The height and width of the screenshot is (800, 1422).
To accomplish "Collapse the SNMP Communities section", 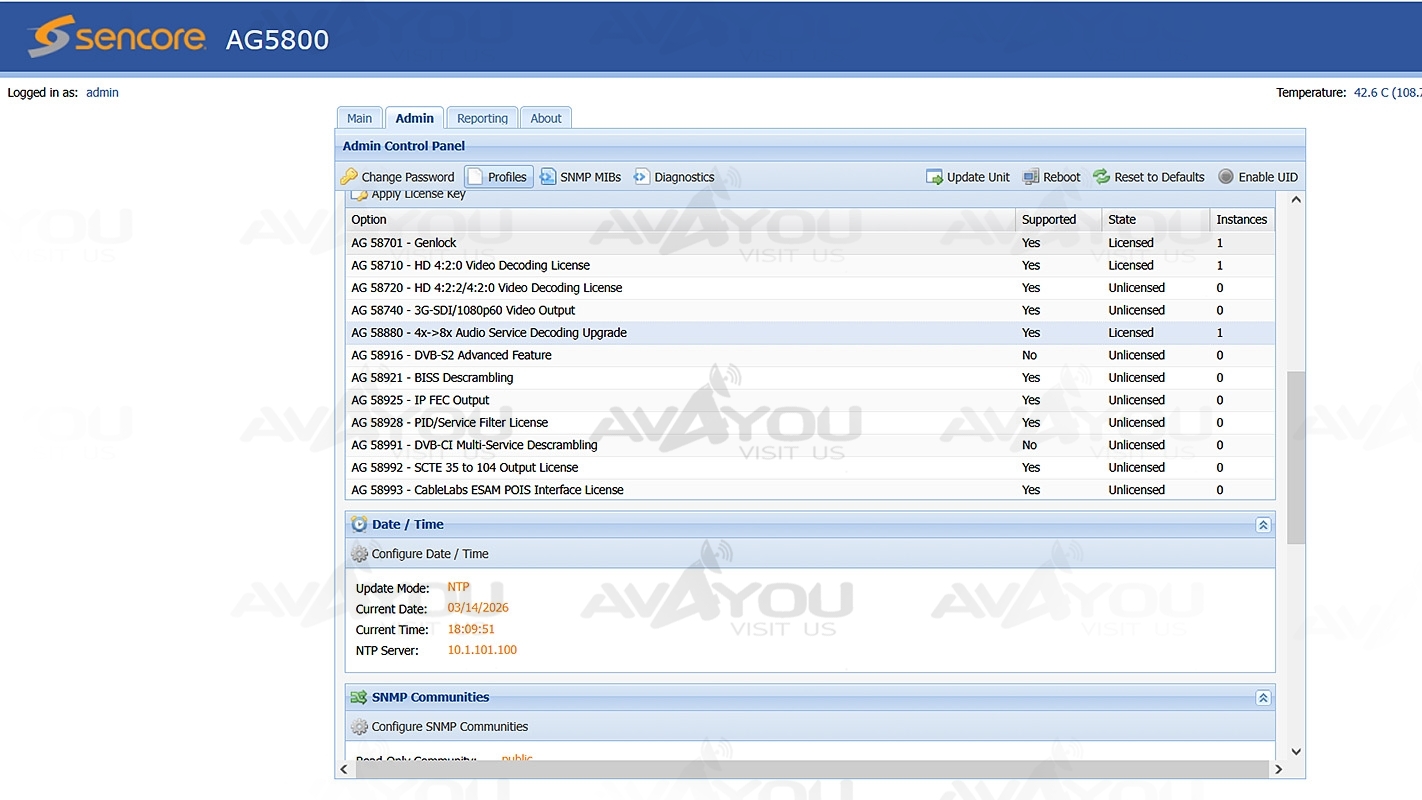I will 1263,698.
